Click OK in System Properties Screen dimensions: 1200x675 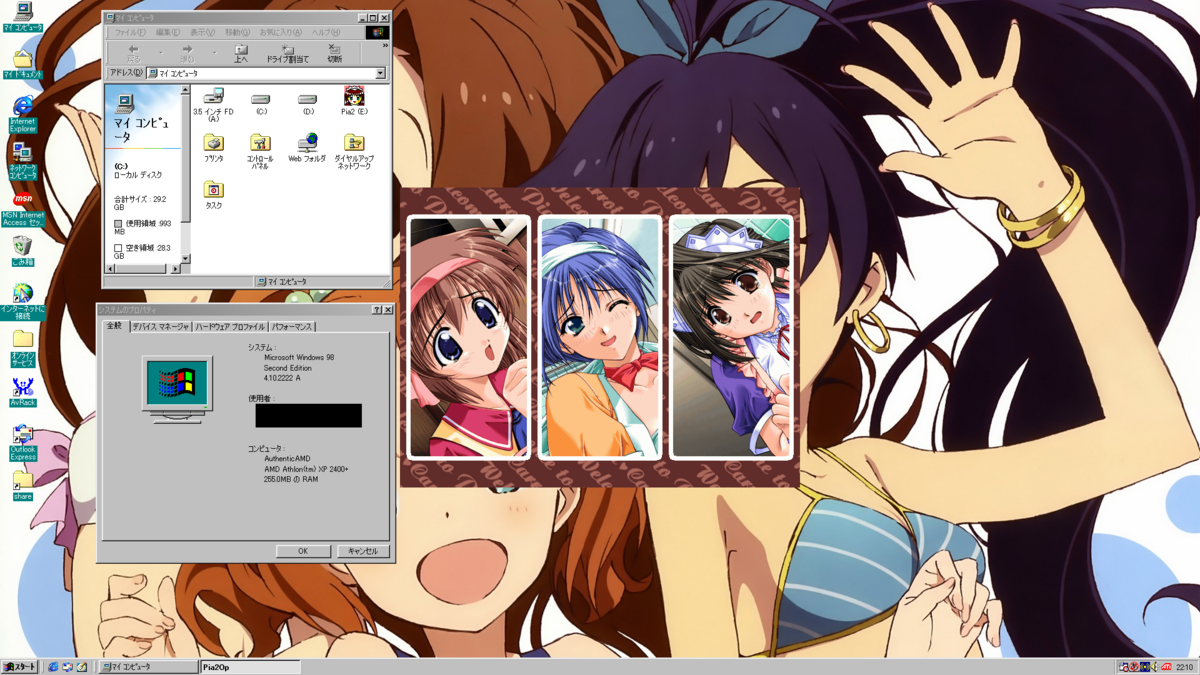(303, 551)
